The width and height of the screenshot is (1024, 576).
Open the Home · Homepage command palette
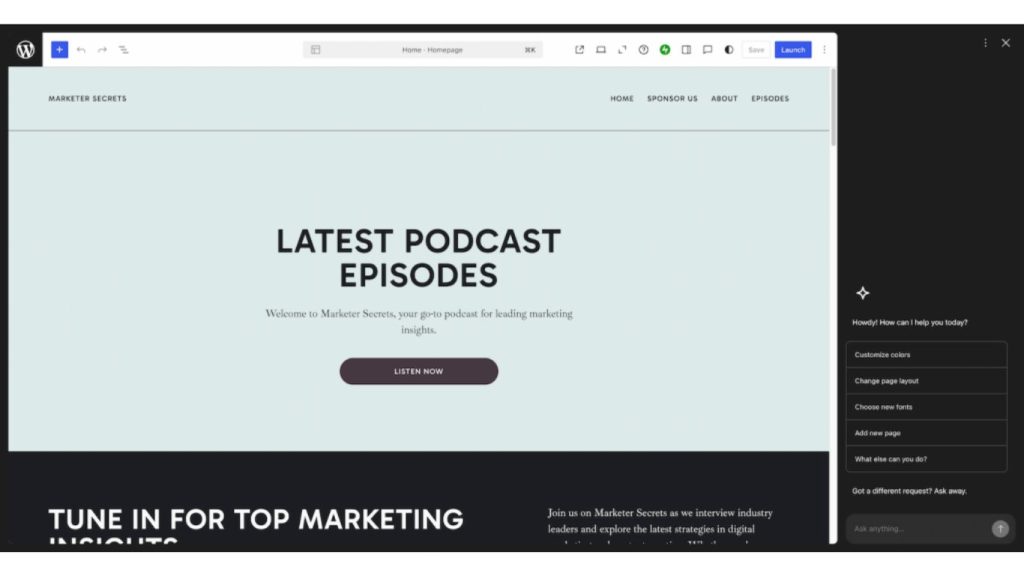[x=424, y=49]
